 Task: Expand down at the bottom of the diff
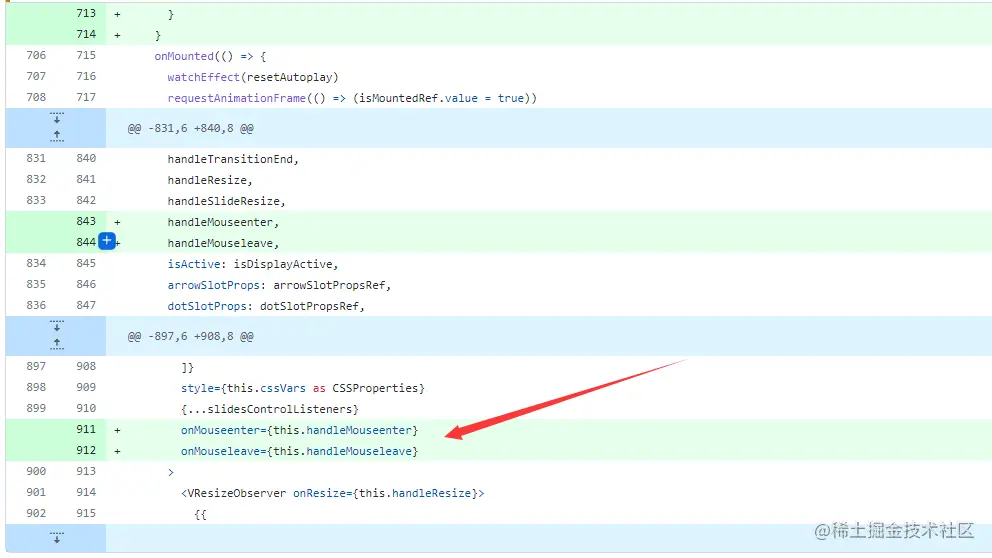click(57, 538)
